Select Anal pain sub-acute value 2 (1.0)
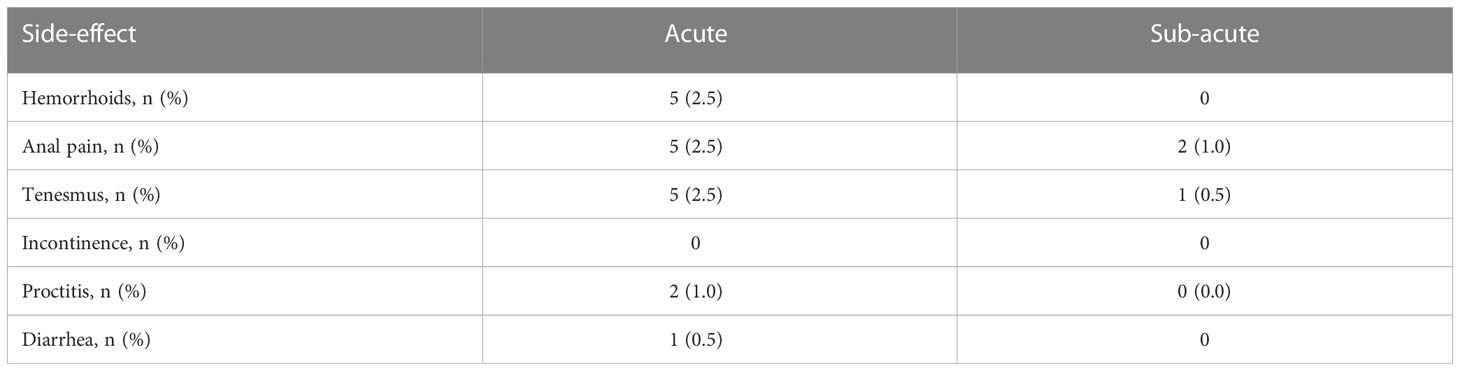Screen dimensions: 1460x371 [x=1204, y=146]
